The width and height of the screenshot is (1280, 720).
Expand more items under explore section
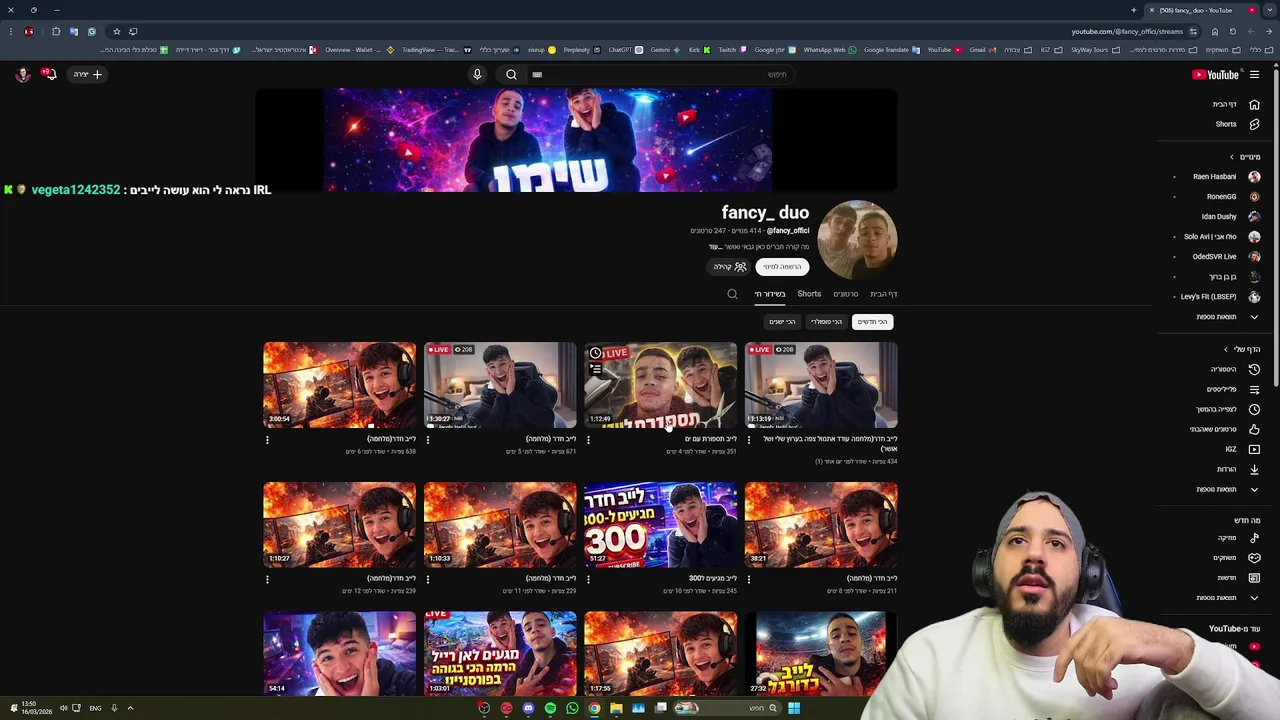click(1228, 598)
